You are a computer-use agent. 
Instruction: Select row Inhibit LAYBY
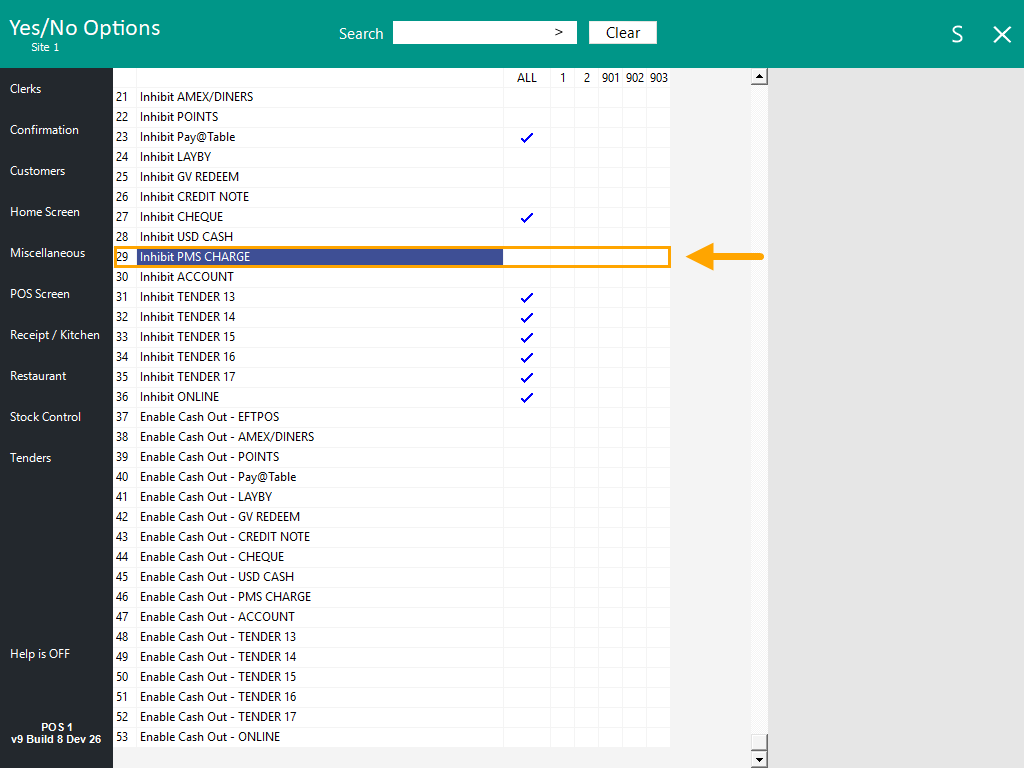(x=392, y=157)
